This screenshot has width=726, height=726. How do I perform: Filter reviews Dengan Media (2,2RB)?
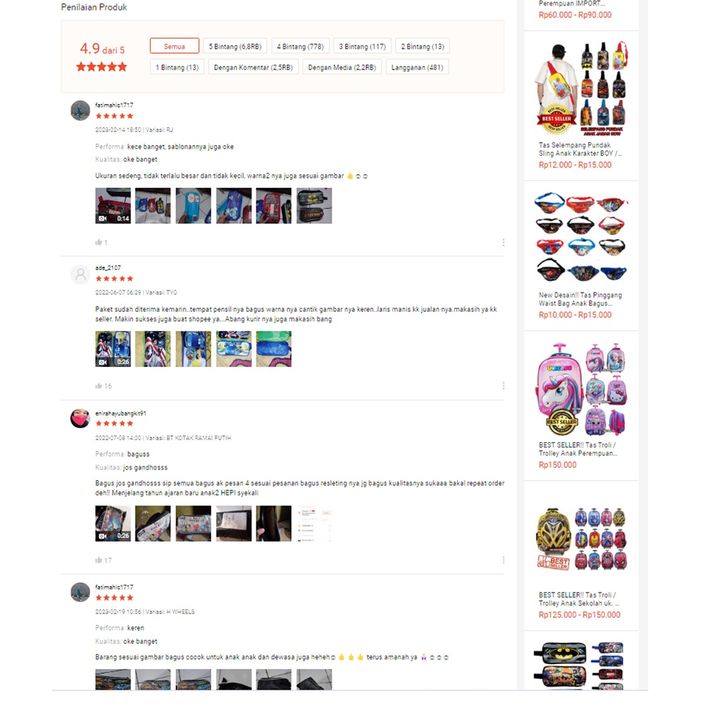coord(342,67)
